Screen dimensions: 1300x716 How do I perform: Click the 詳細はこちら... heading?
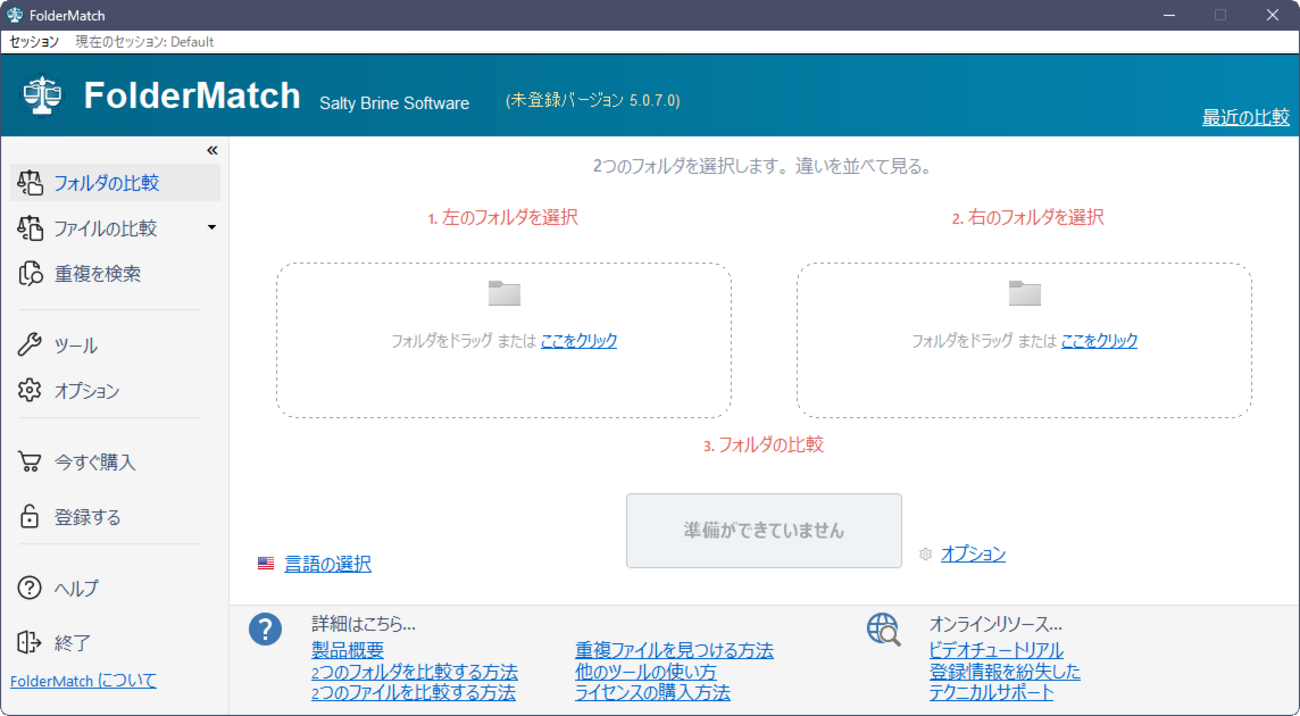tap(364, 624)
